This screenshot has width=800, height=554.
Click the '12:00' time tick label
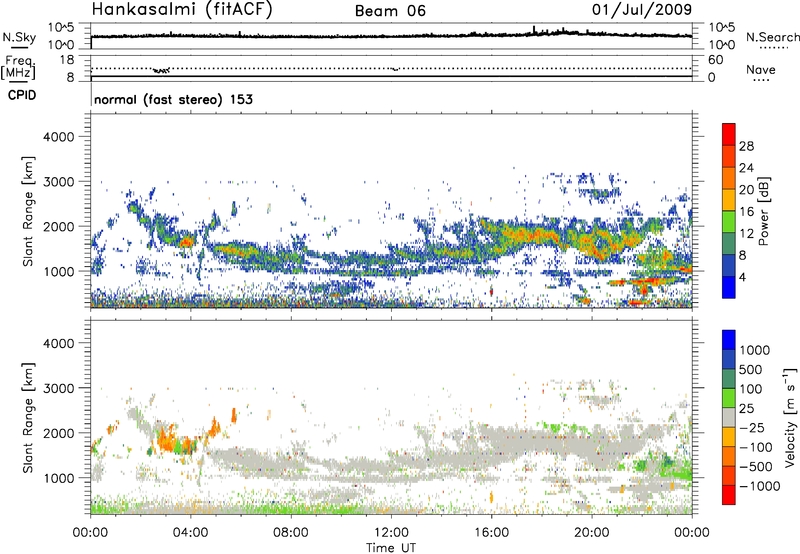[x=391, y=533]
